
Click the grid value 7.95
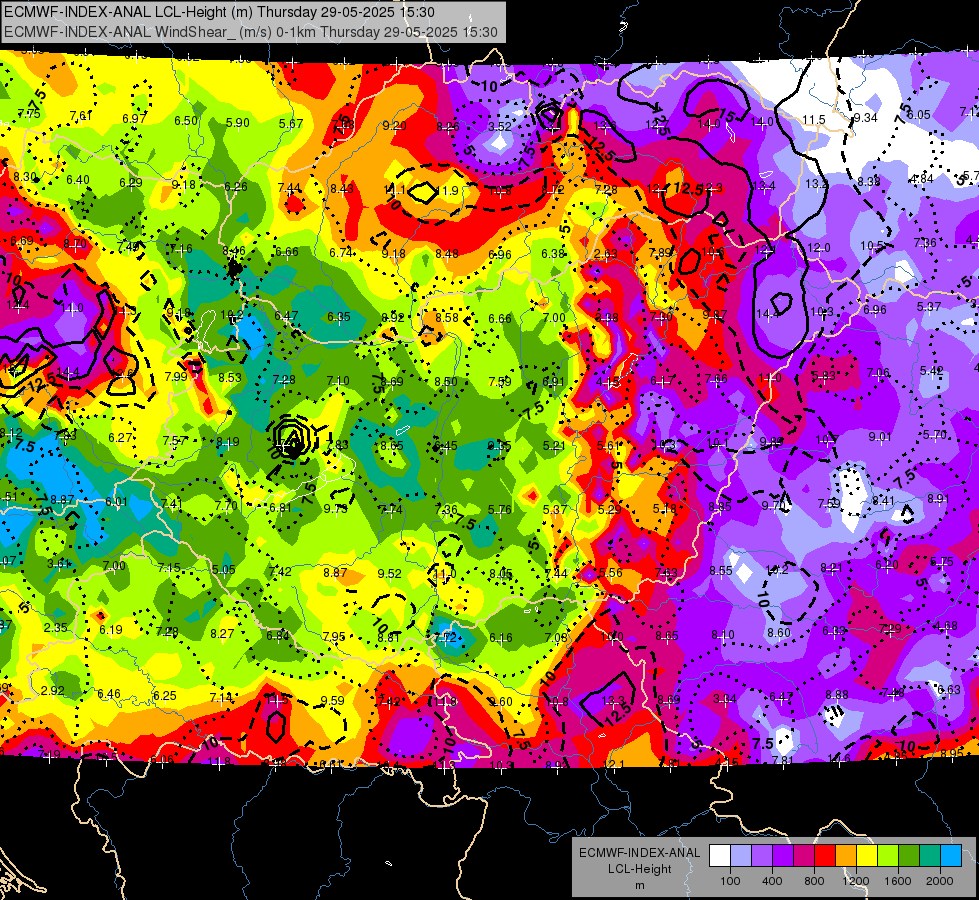point(334,636)
